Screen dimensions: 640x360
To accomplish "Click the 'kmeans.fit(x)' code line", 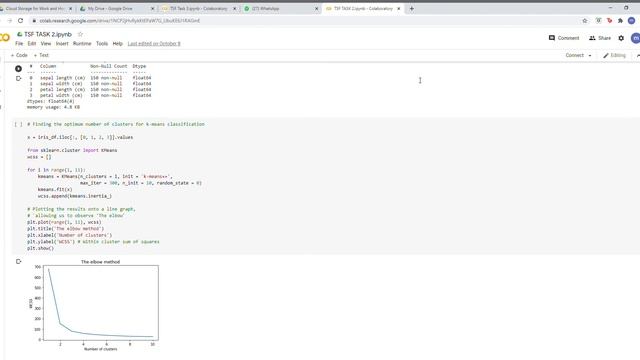I will [55, 189].
